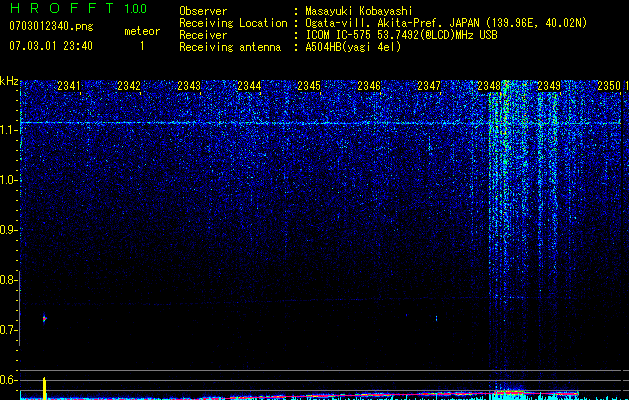Click the 2342 time marker

tap(129, 86)
